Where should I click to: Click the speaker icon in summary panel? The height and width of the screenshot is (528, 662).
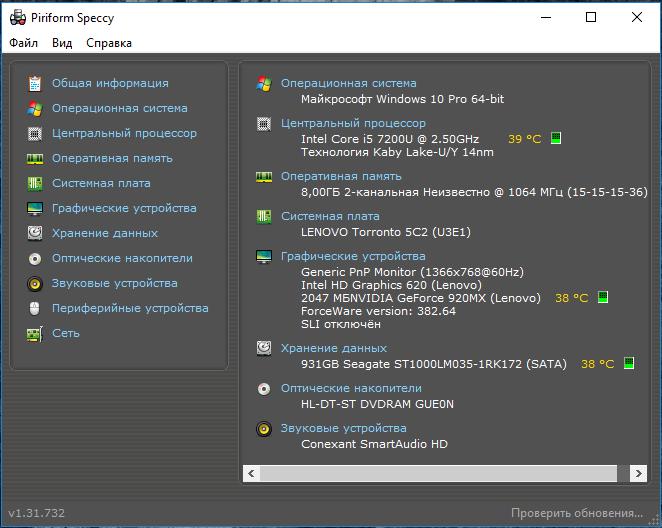pos(264,428)
